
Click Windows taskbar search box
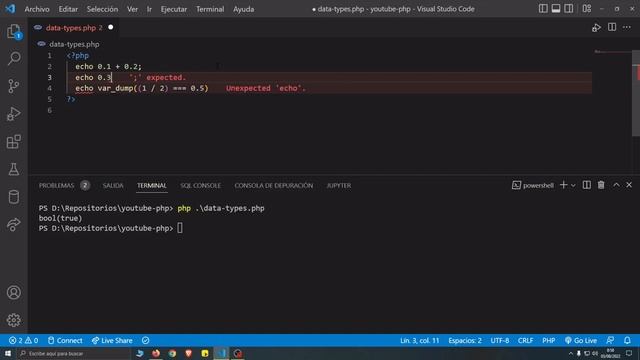(73, 353)
